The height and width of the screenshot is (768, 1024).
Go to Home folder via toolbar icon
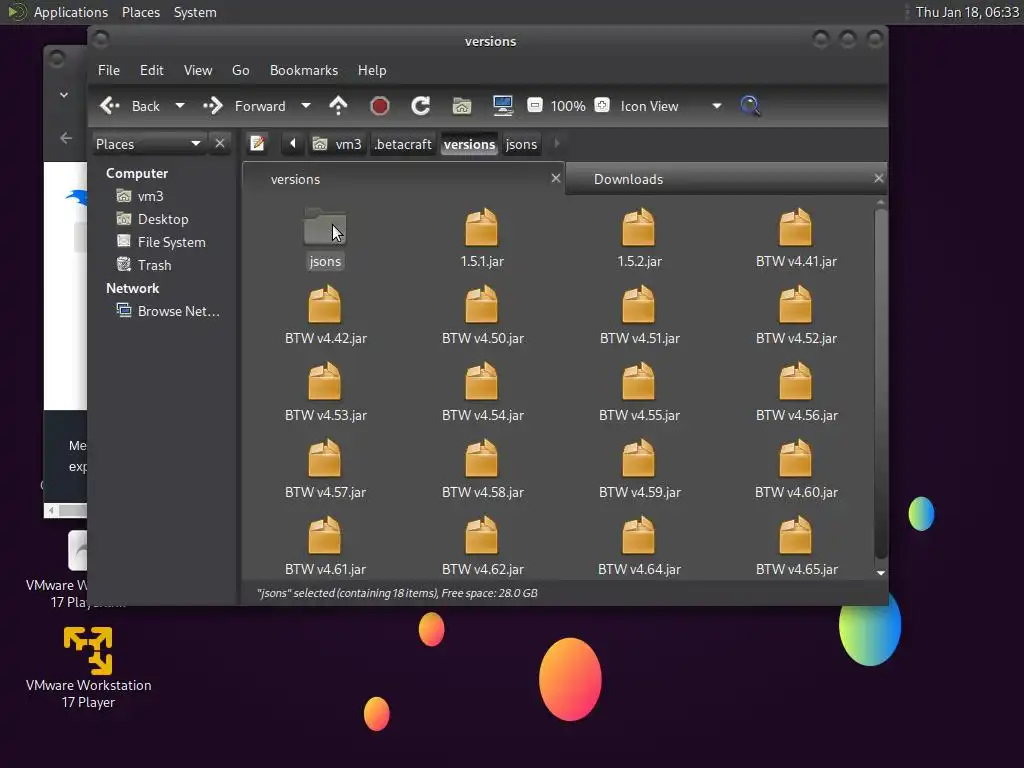pos(461,106)
